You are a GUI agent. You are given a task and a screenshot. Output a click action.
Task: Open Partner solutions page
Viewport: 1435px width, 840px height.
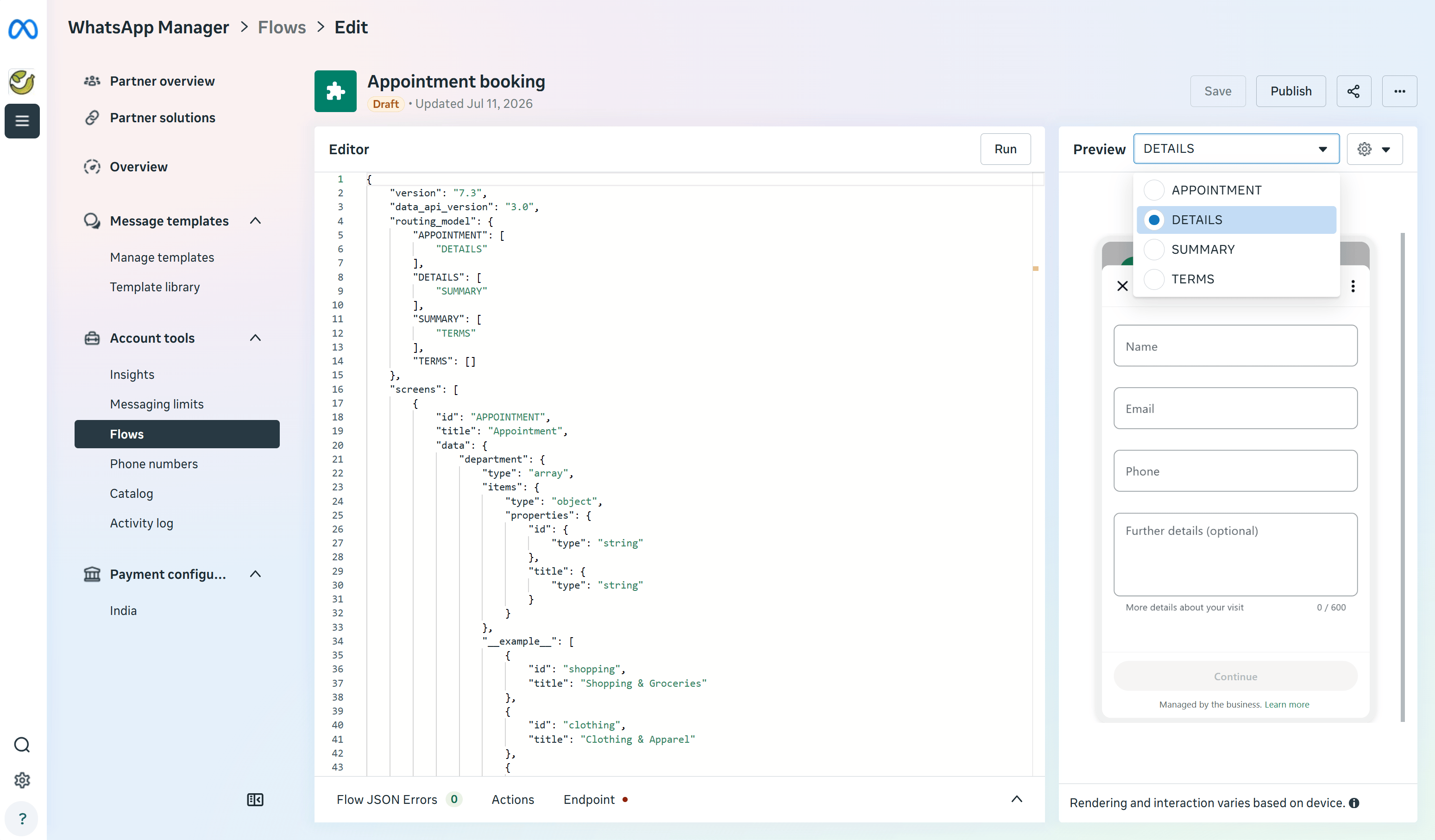click(x=162, y=117)
